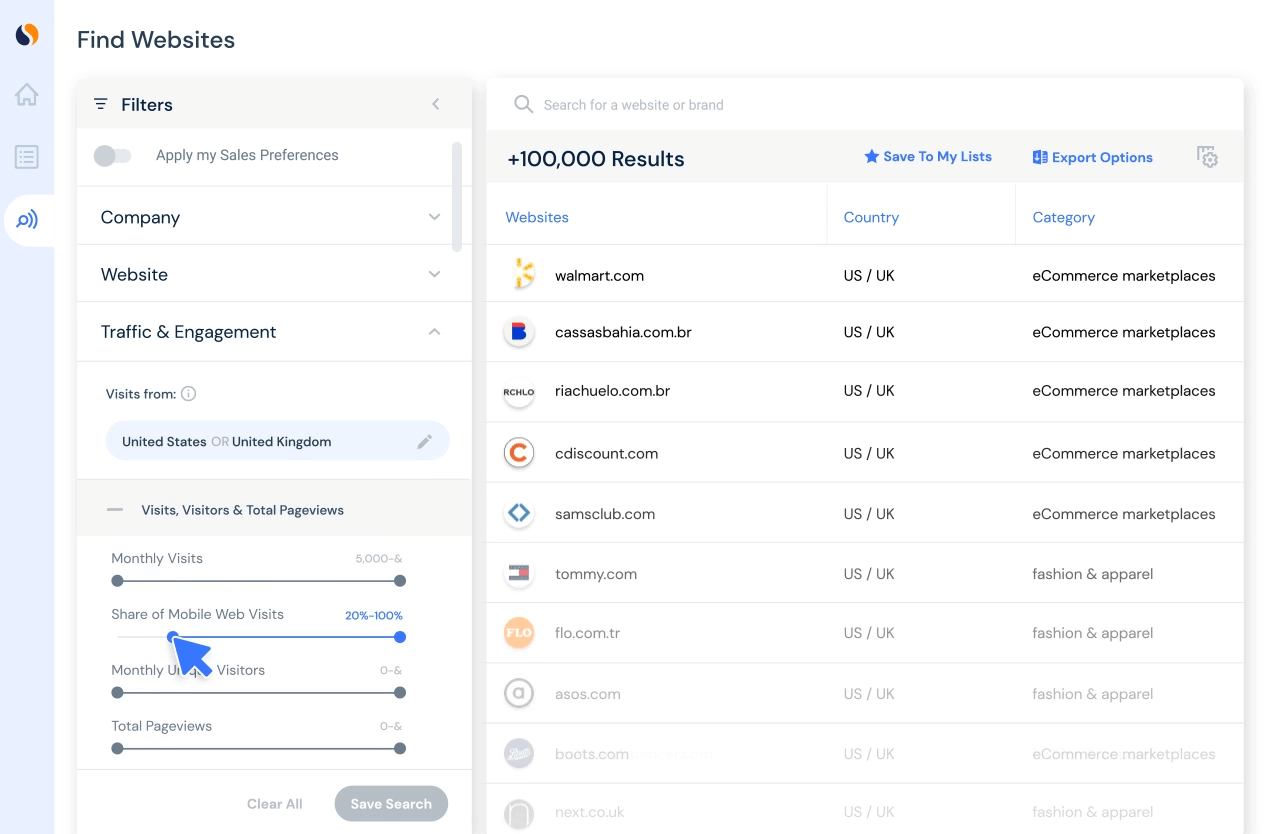Click the Save Search button
Viewport: 1264px width, 834px height.
pyautogui.click(x=391, y=804)
